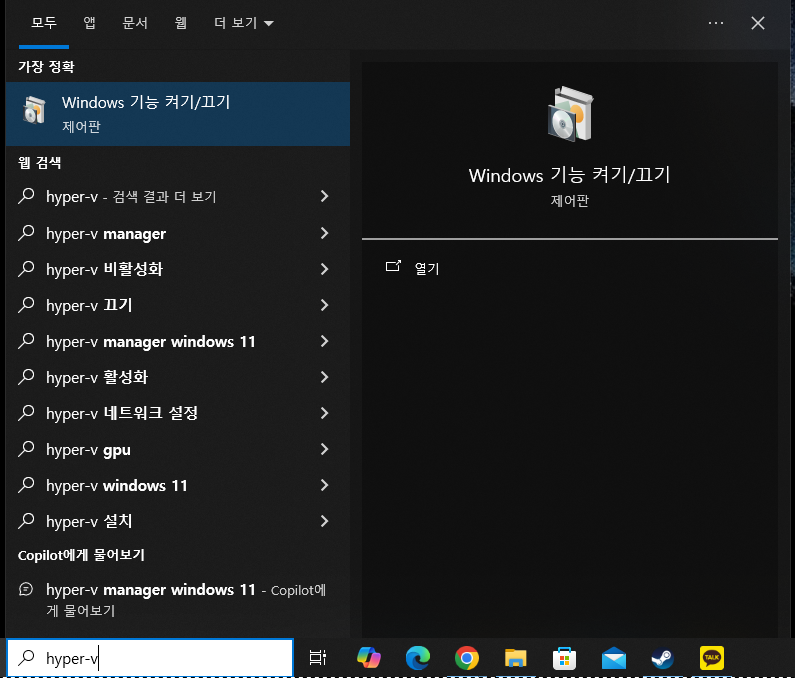Click the best match Windows features icon

[x=34, y=110]
